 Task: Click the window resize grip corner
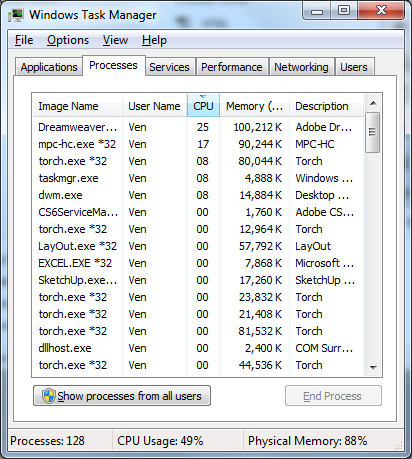tap(399, 445)
